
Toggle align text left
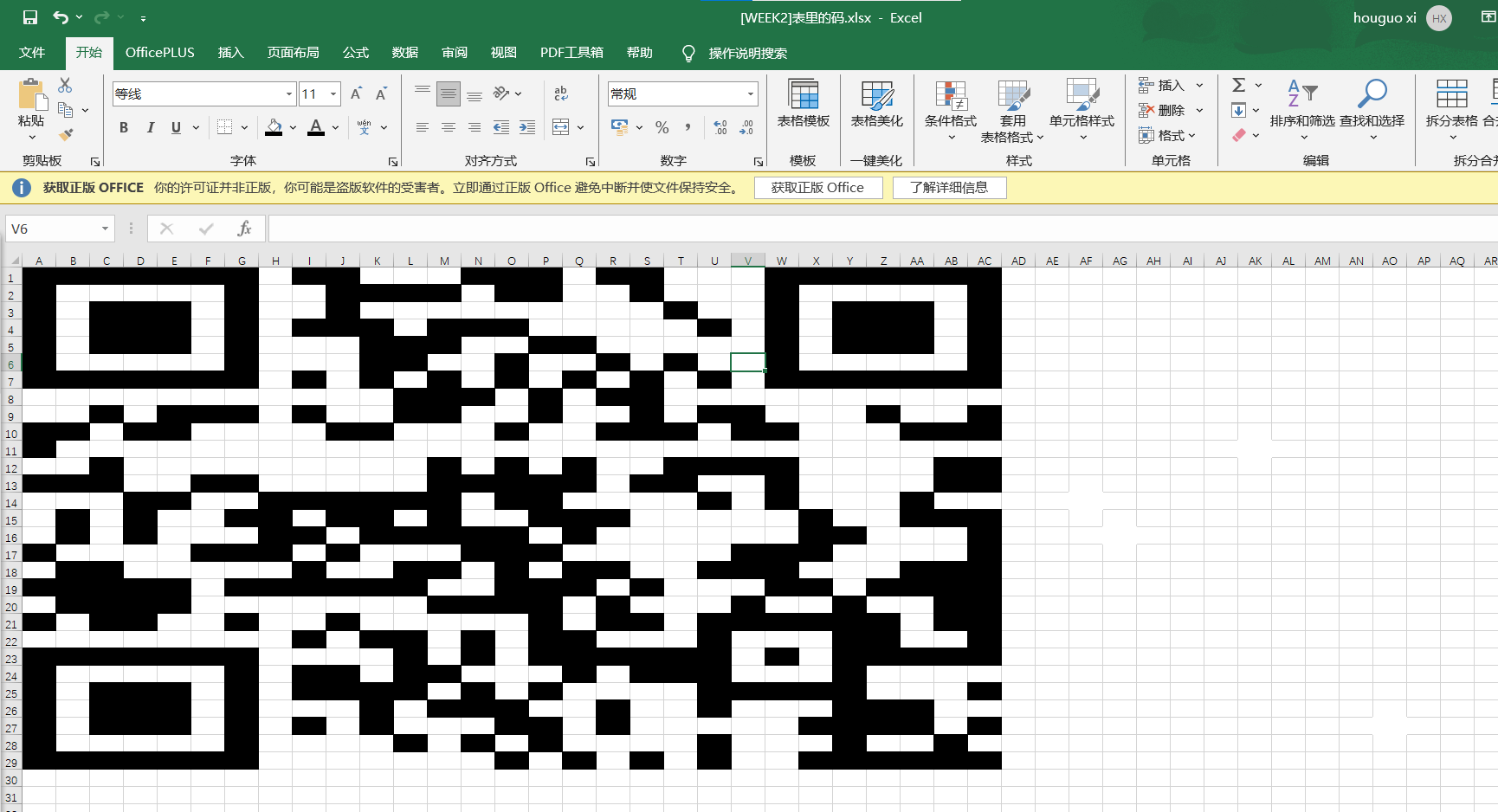(423, 127)
